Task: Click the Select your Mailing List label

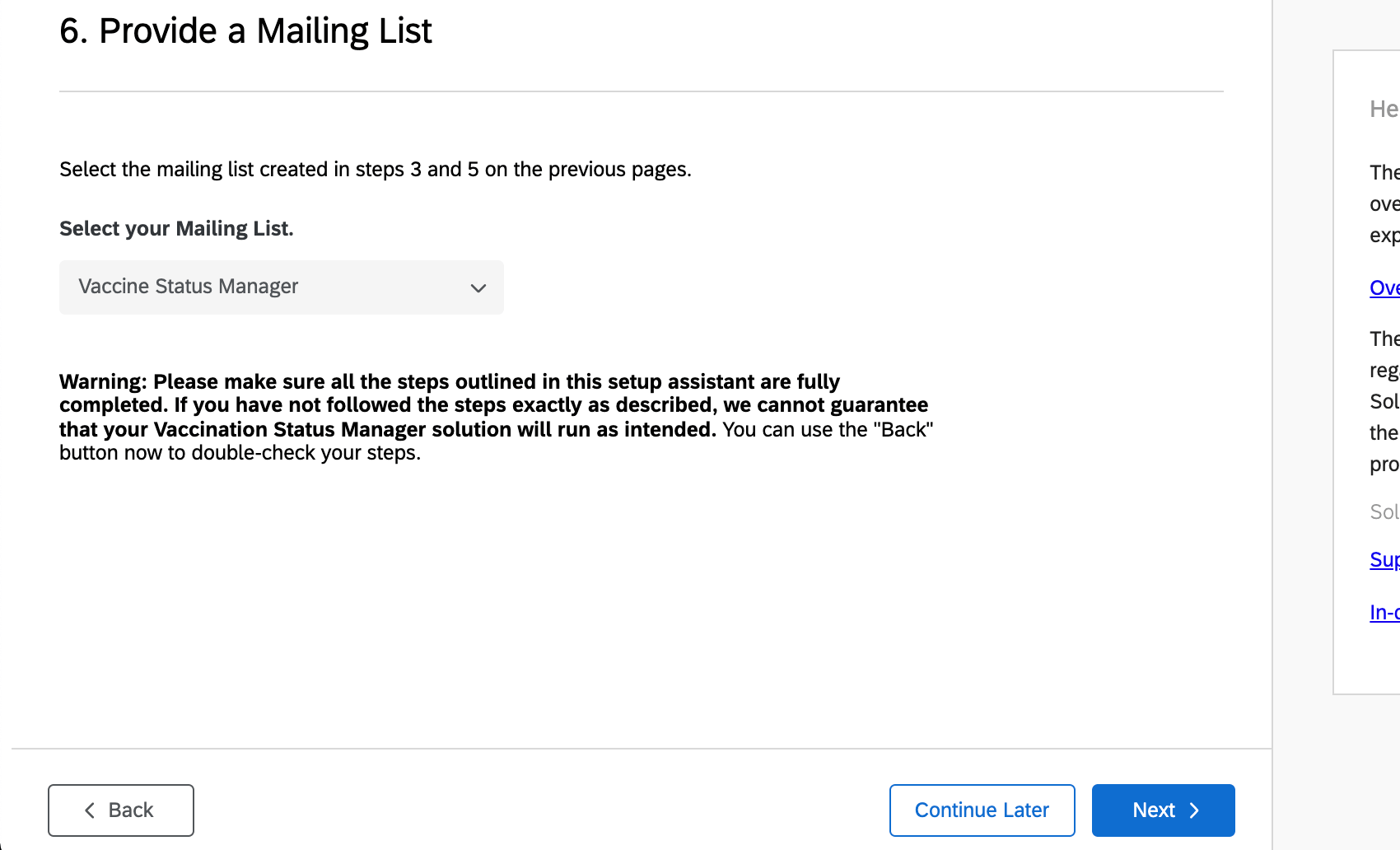Action: point(175,228)
